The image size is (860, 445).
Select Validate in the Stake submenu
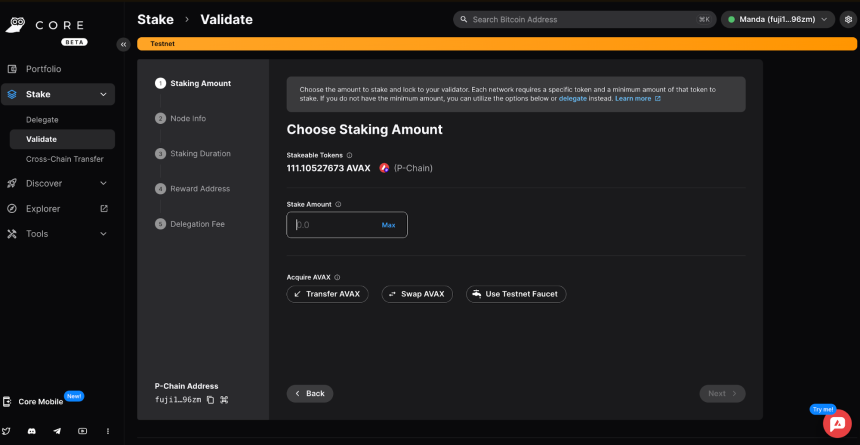pos(62,139)
